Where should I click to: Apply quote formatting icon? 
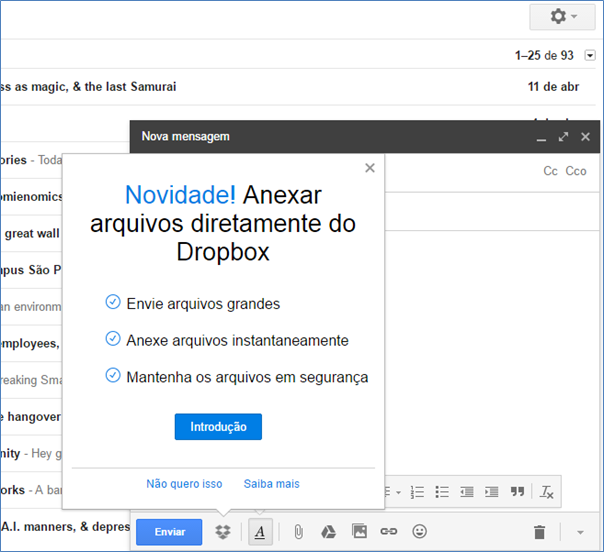(x=517, y=492)
